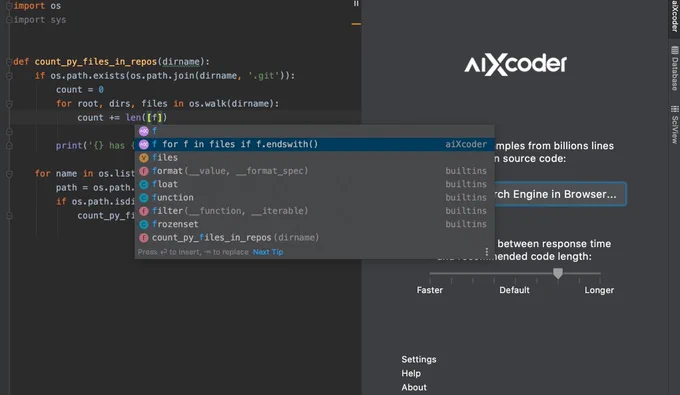Image resolution: width=680 pixels, height=395 pixels.
Task: Click the files variable suggestion icon
Action: [x=144, y=157]
